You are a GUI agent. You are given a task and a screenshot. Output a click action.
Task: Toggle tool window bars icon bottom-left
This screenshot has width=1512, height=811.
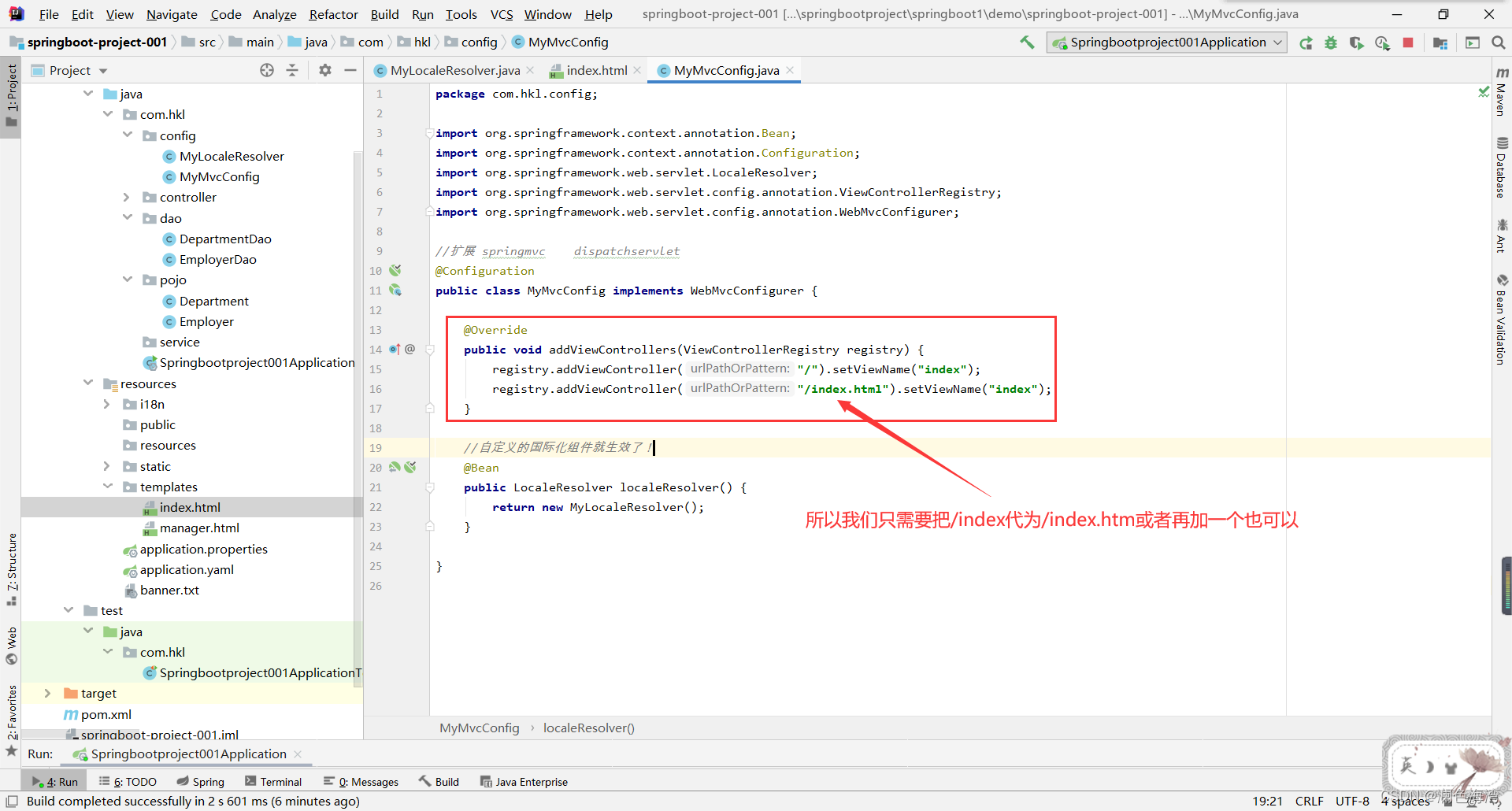[x=12, y=801]
